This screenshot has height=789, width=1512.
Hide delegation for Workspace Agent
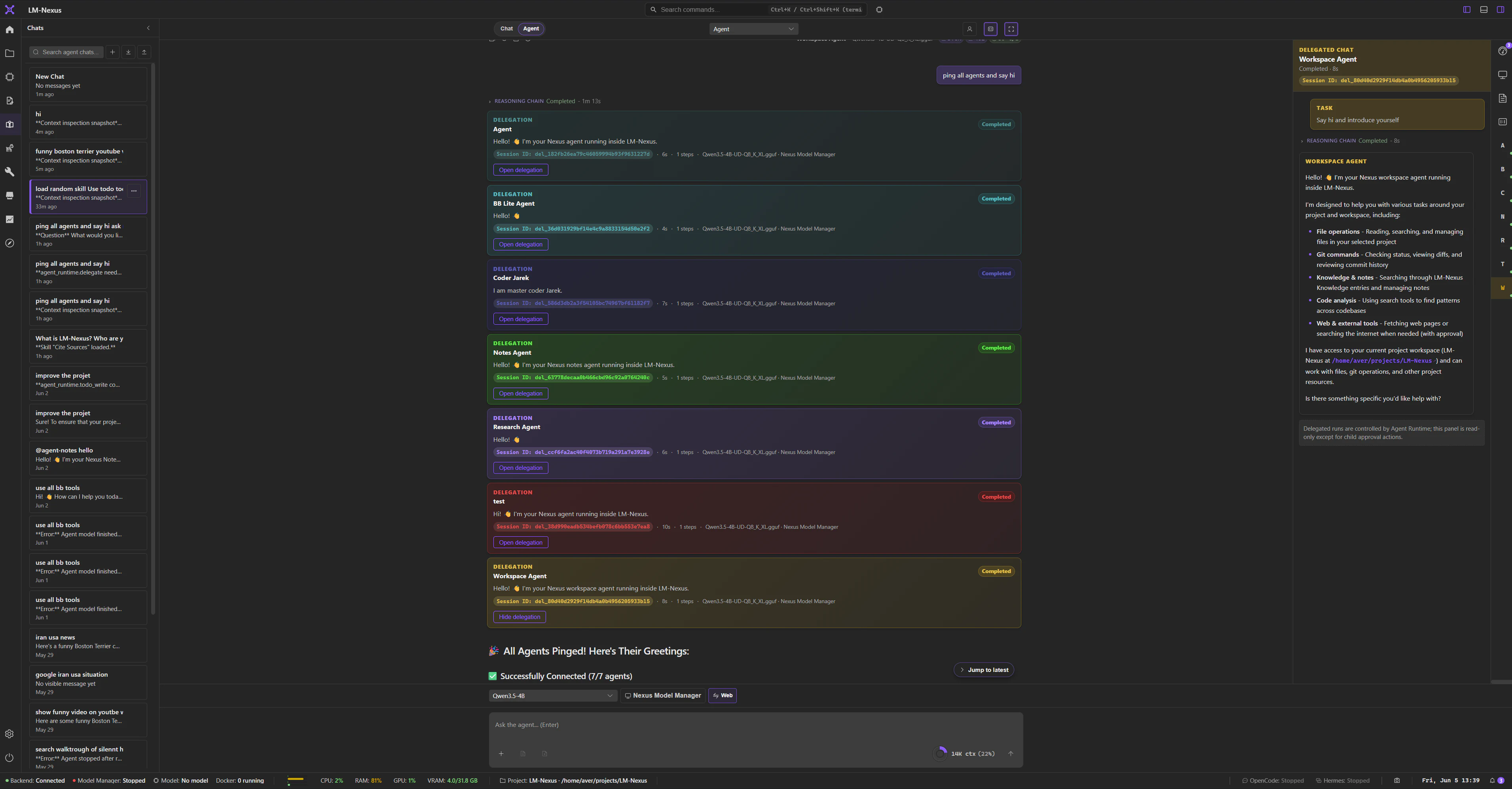point(520,617)
